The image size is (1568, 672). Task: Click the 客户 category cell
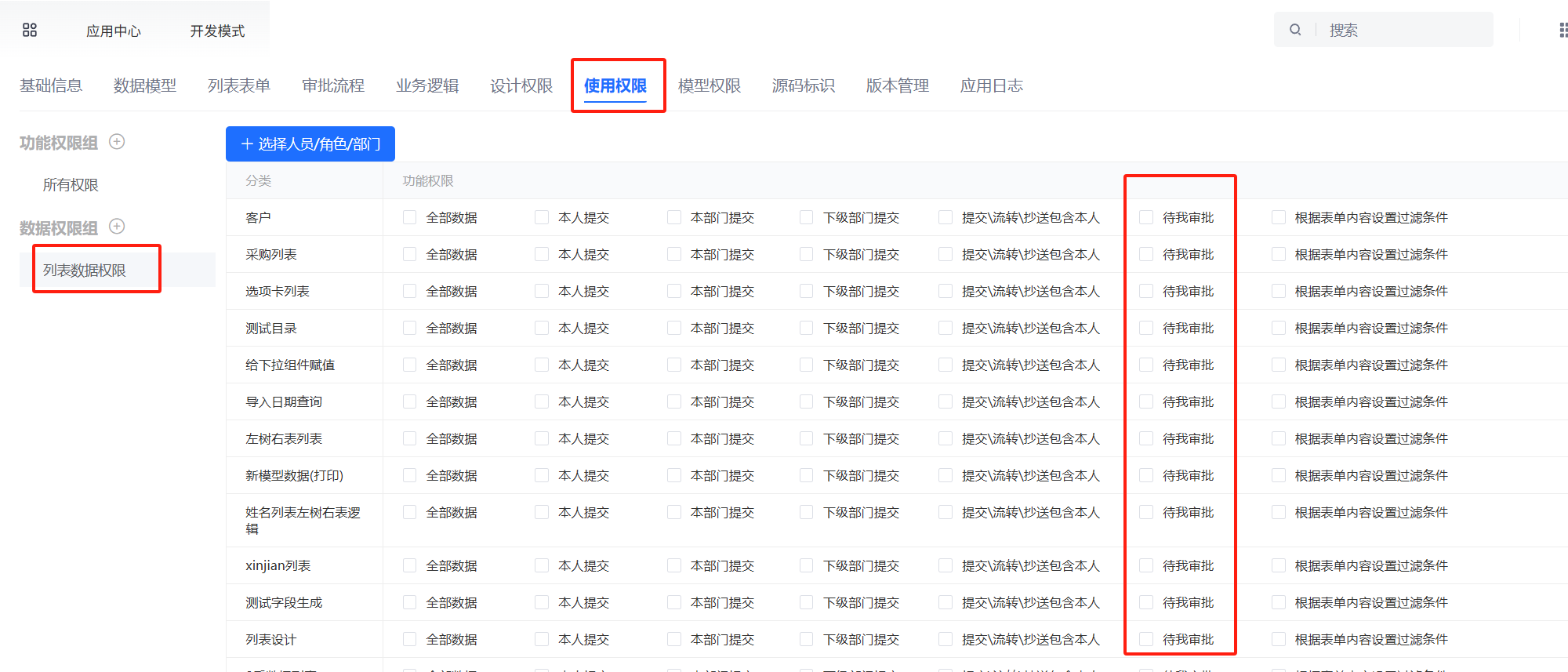point(304,217)
